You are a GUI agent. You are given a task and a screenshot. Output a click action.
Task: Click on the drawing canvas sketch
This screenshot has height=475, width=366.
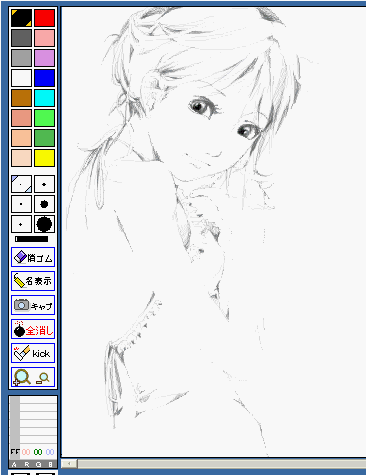click(214, 232)
